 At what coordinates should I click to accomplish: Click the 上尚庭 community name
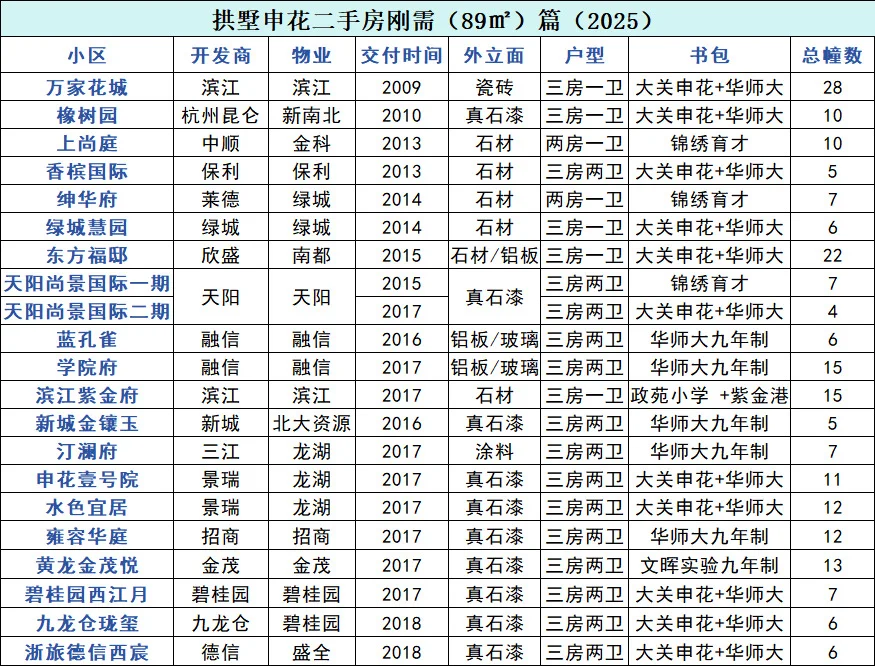87,143
